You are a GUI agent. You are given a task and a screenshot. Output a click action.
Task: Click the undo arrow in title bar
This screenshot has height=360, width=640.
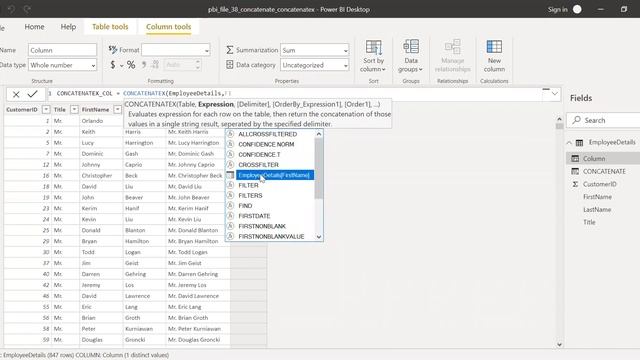[x=11, y=9]
